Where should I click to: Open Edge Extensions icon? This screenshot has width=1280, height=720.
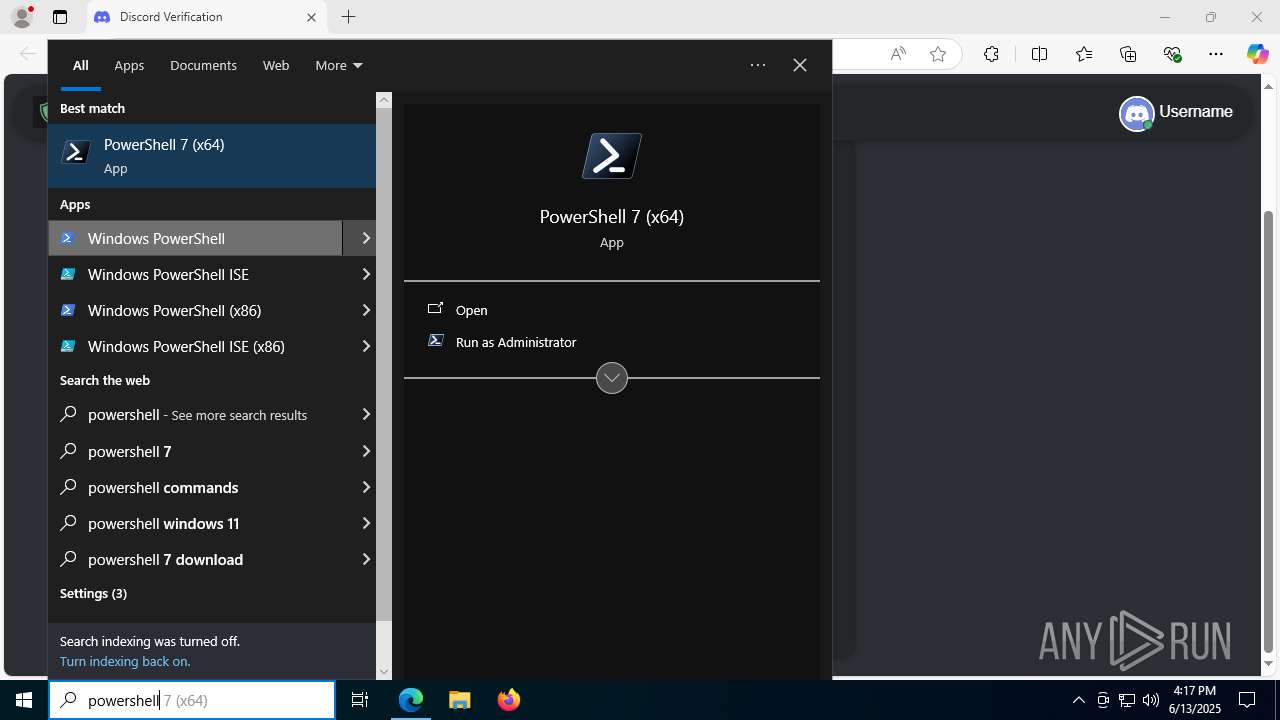991,54
